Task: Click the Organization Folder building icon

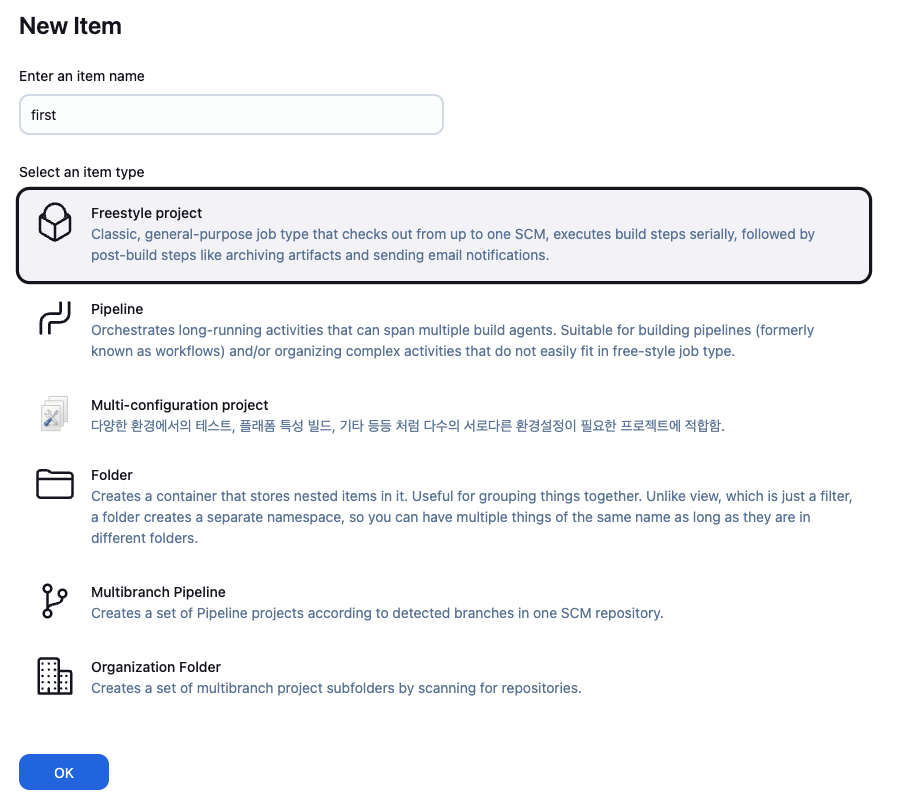Action: pyautogui.click(x=55, y=676)
